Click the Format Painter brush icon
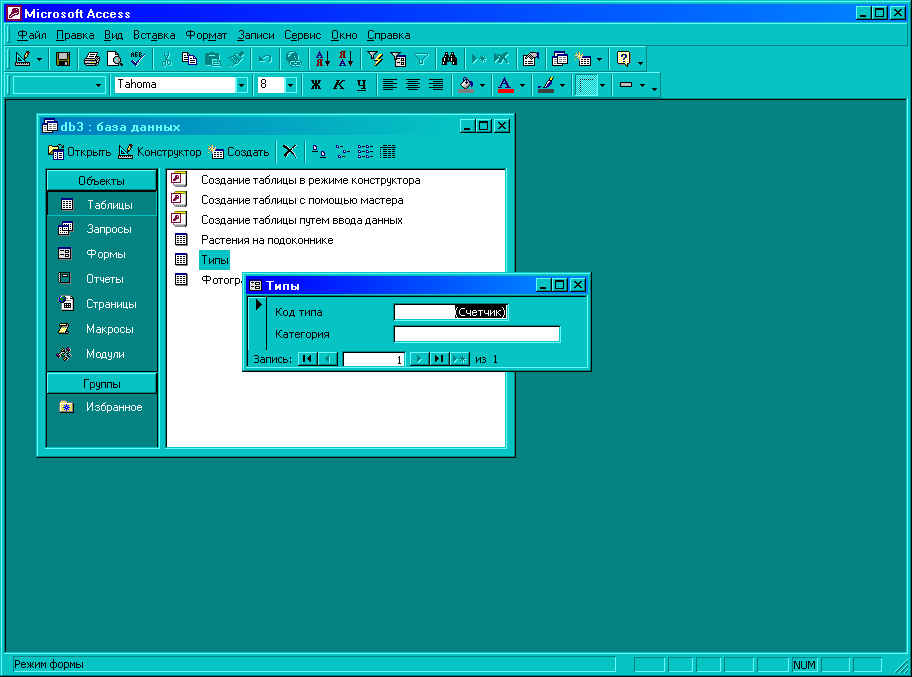The width and height of the screenshot is (912, 677). click(x=236, y=59)
